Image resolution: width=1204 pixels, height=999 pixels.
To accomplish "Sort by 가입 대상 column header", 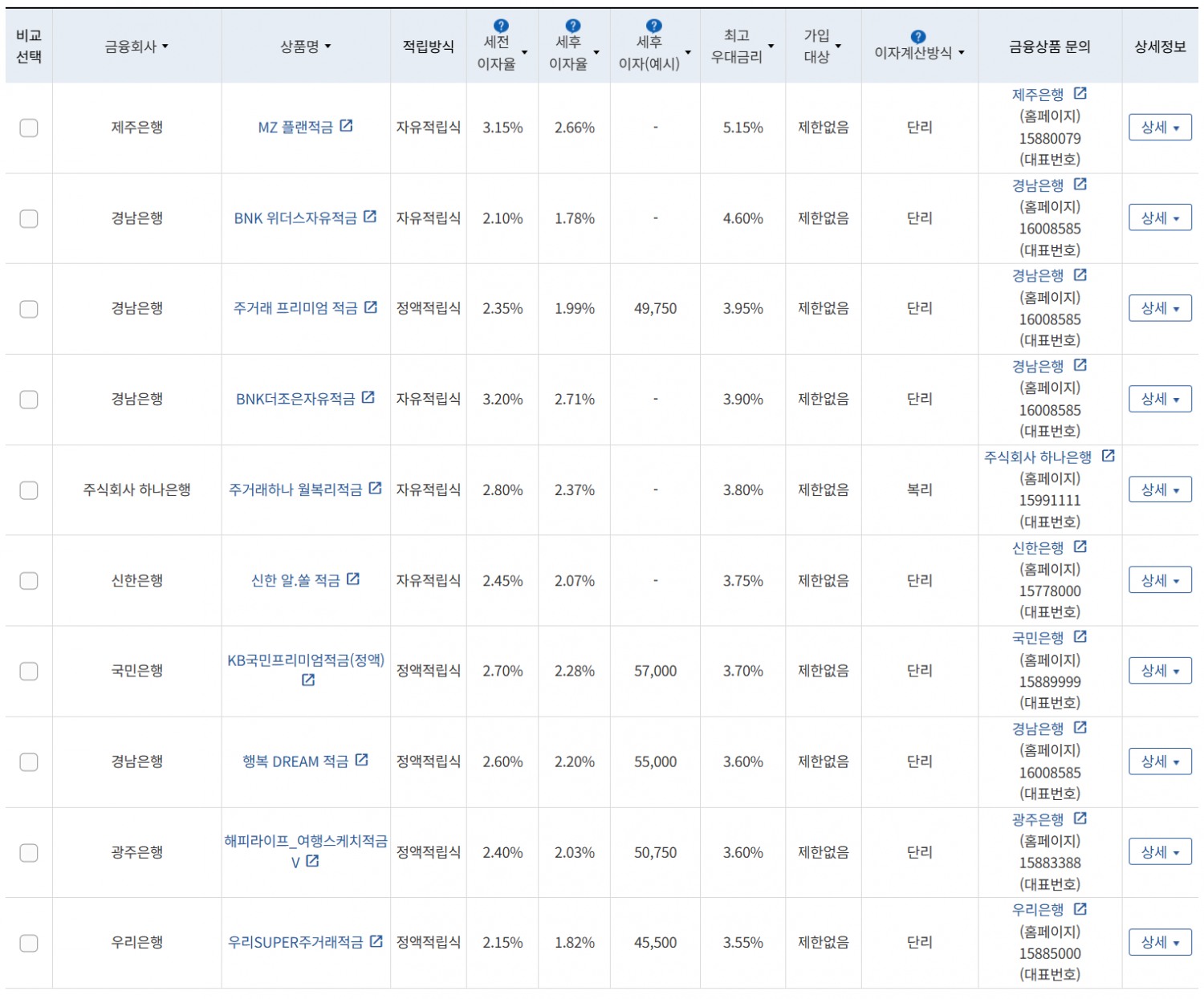I will pyautogui.click(x=823, y=46).
